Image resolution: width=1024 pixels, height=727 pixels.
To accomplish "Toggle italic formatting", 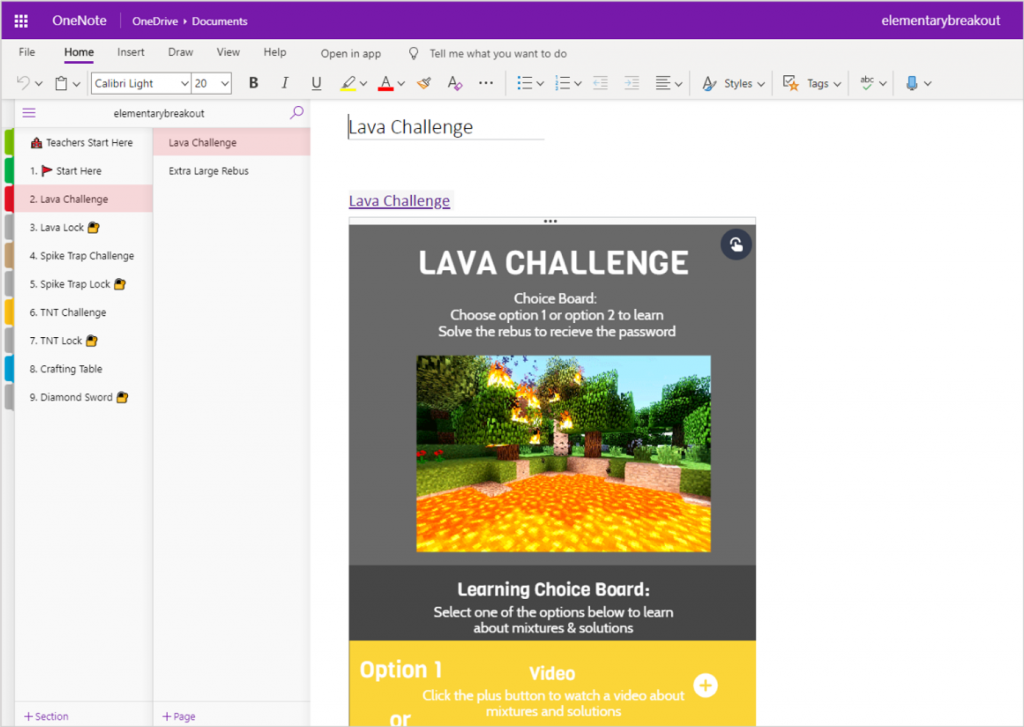I will [x=285, y=84].
